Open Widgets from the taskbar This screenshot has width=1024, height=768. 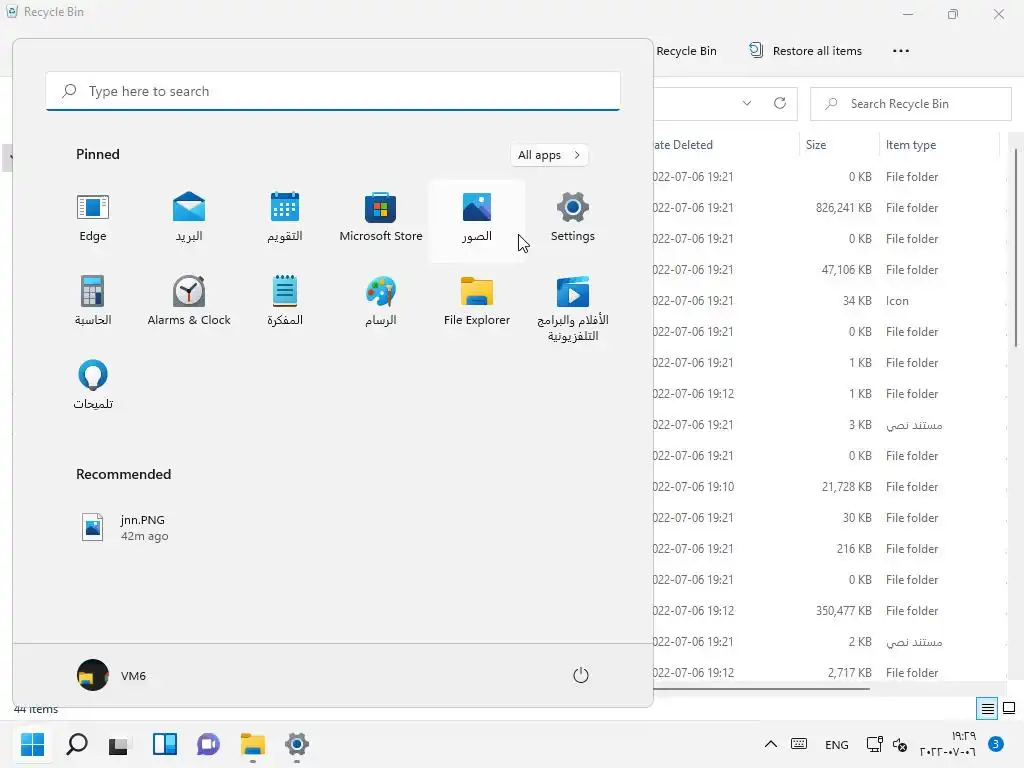click(x=165, y=744)
